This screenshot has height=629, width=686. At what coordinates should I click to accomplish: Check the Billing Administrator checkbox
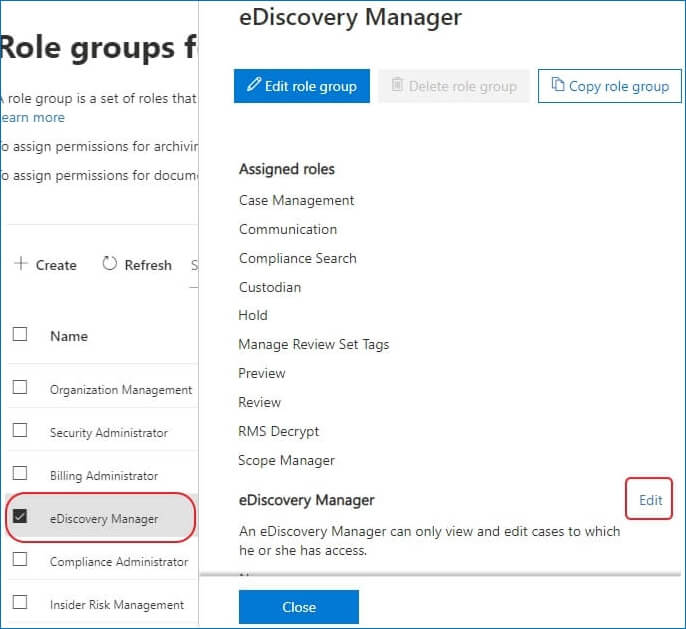(x=20, y=473)
